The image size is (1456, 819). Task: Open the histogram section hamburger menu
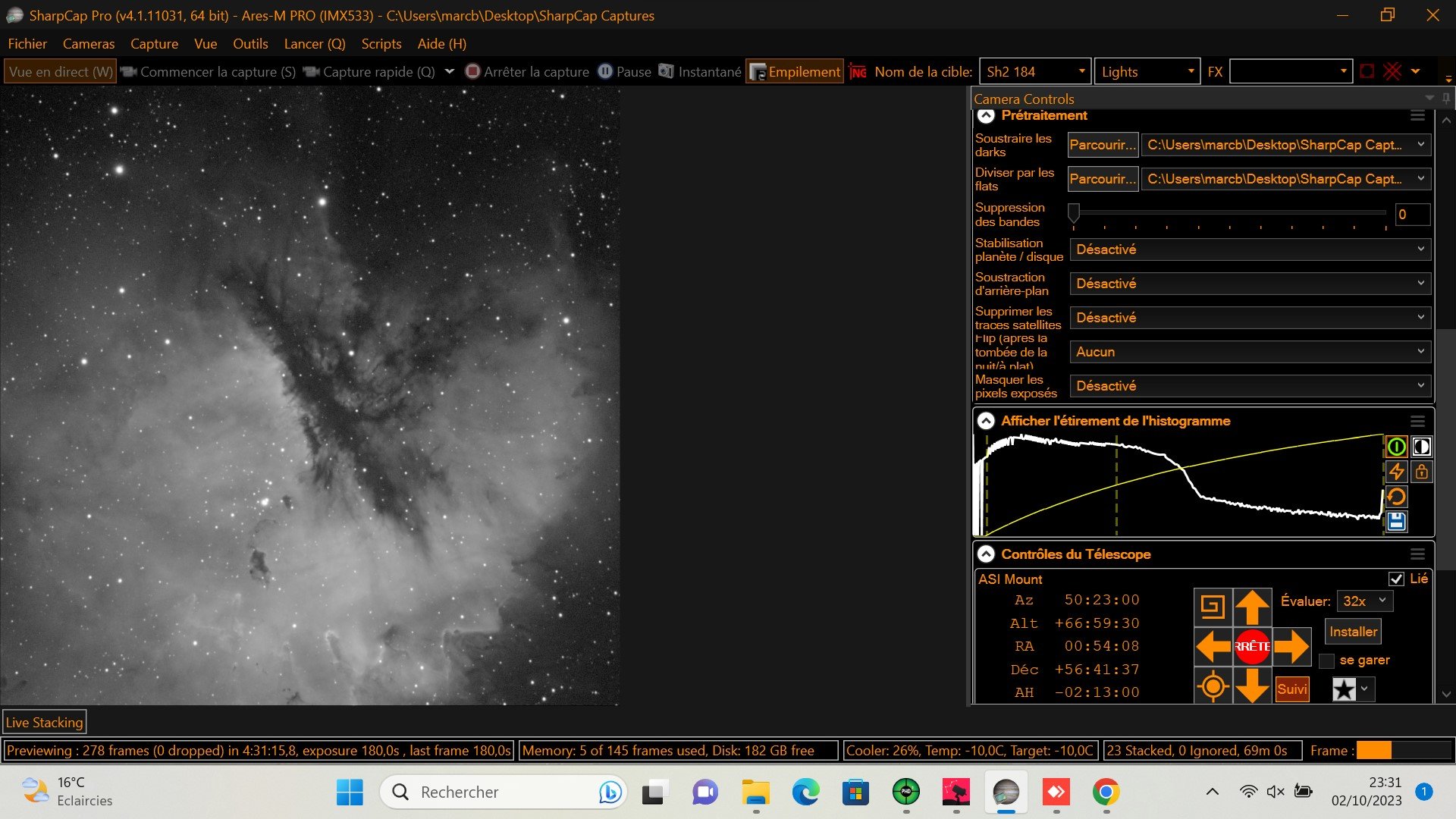[1417, 422]
